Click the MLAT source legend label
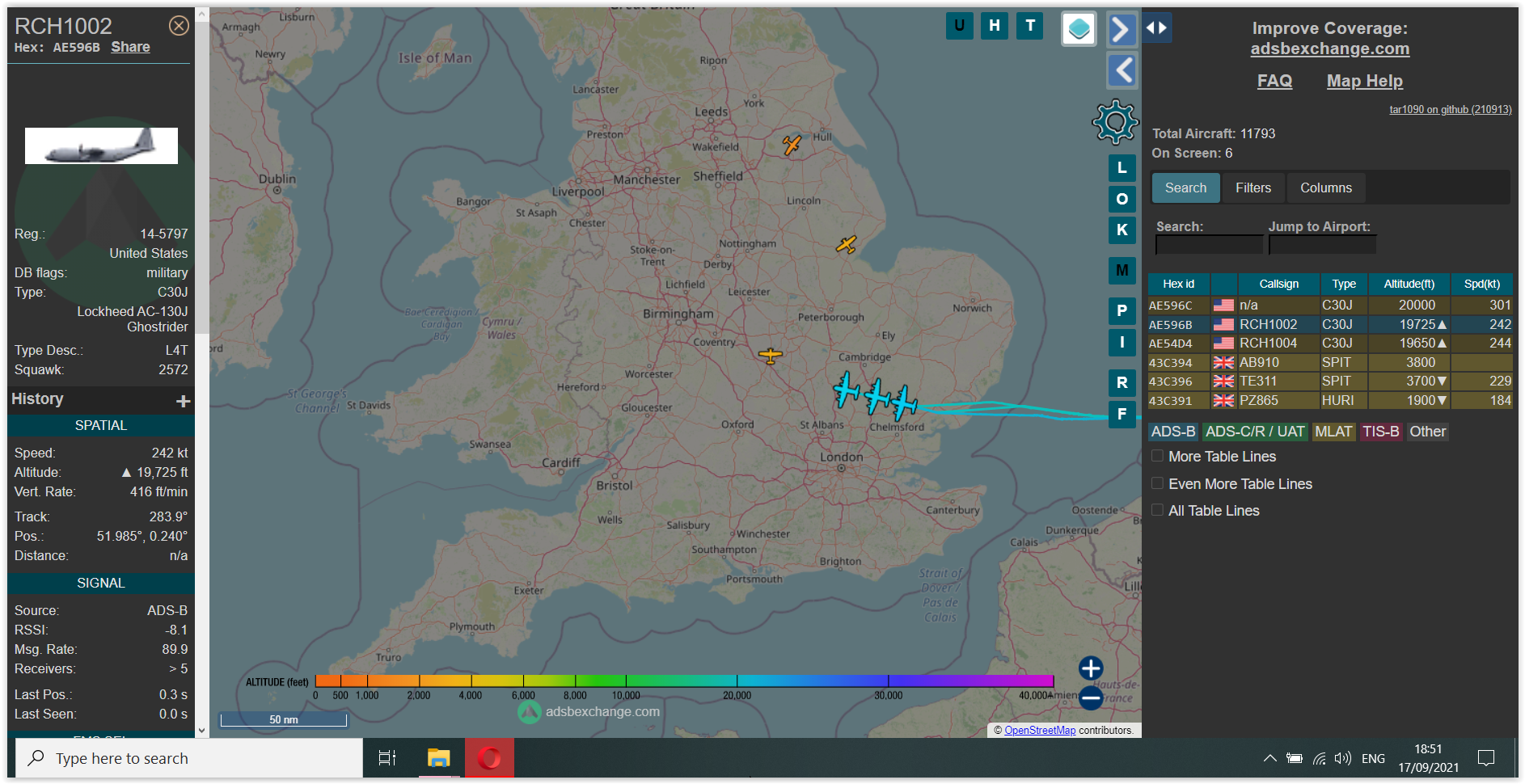 [1333, 432]
